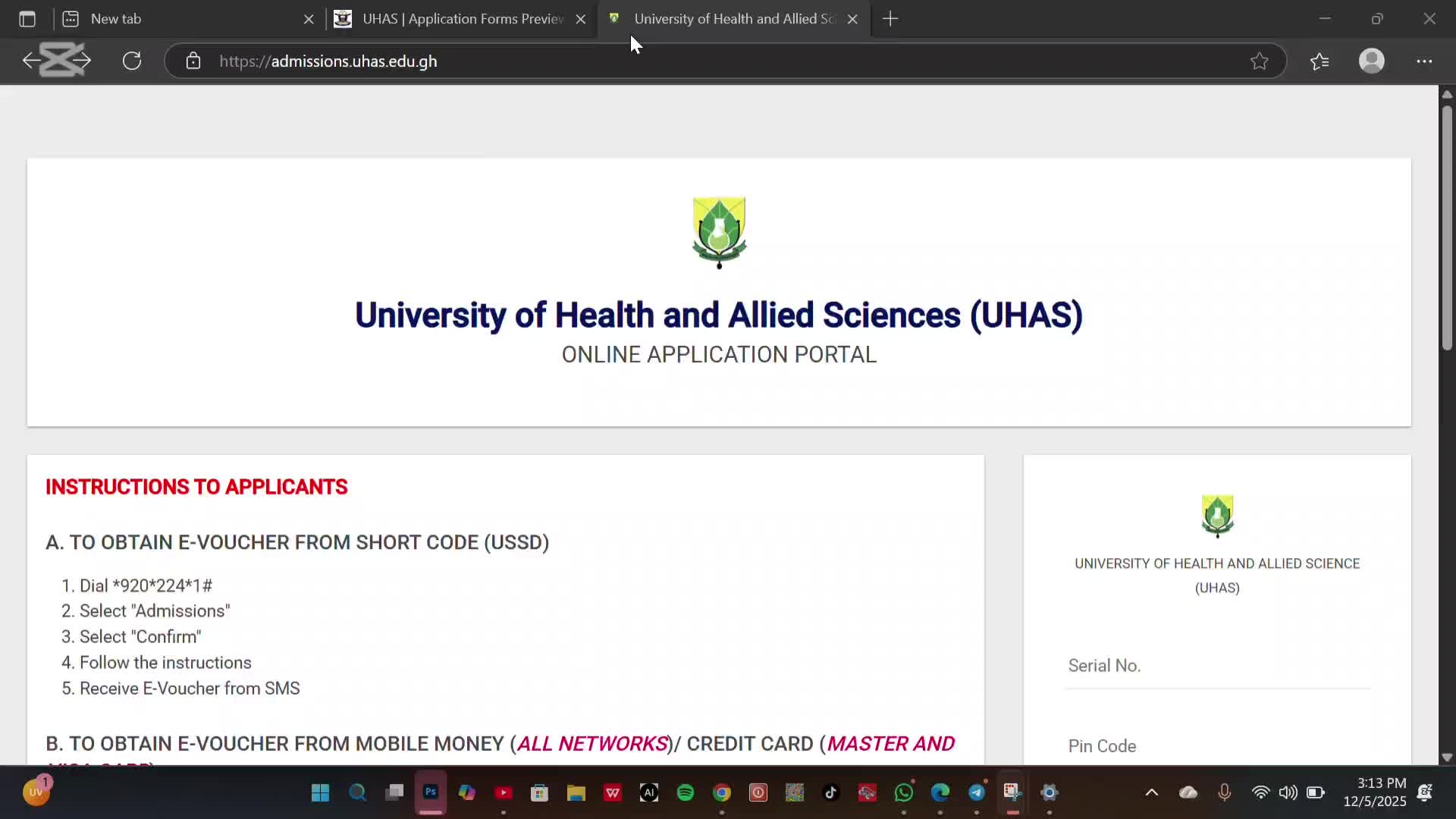
Task: Open File Explorer from the taskbar
Action: tap(576, 792)
